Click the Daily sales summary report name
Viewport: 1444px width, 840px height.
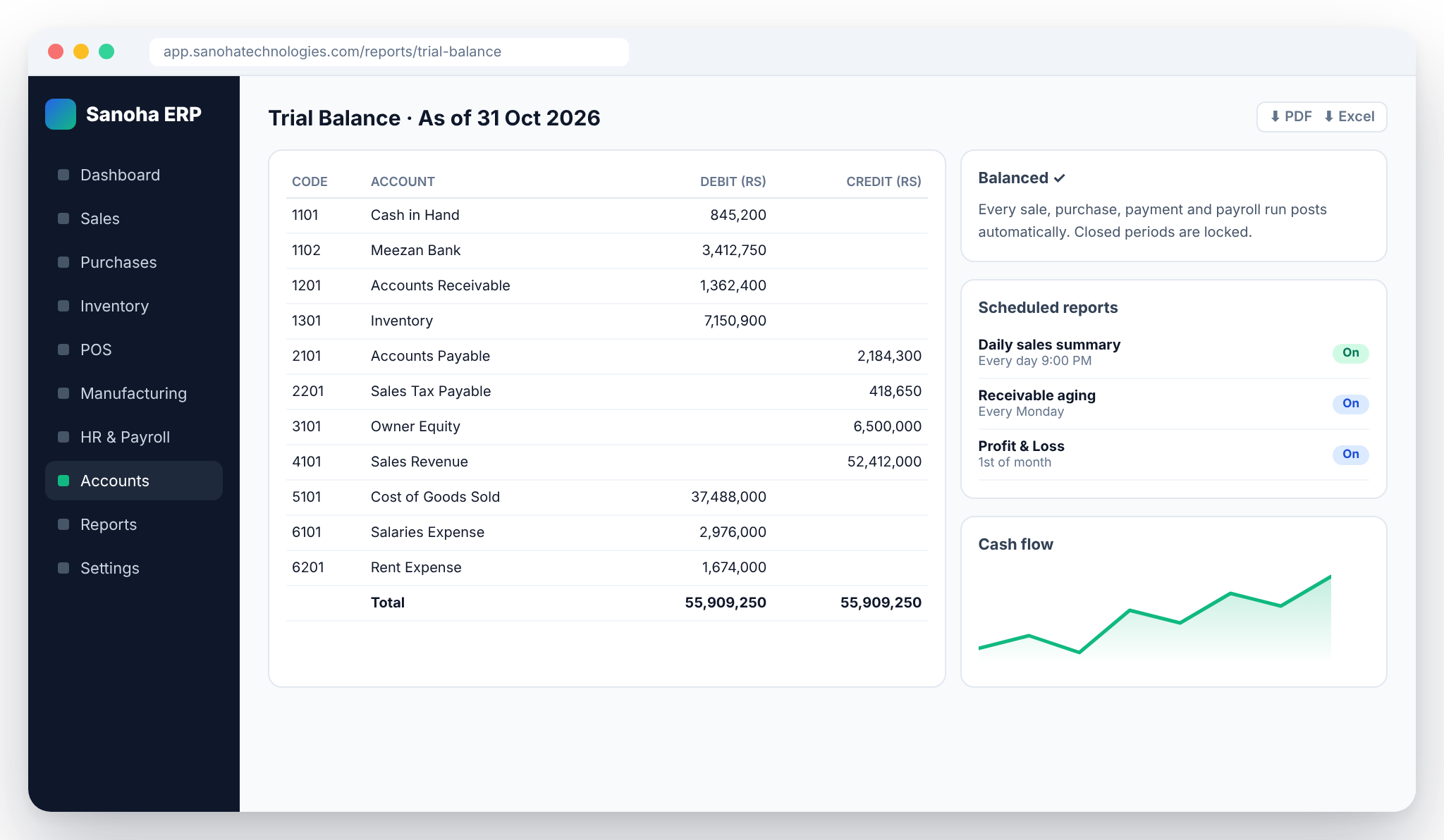point(1049,345)
